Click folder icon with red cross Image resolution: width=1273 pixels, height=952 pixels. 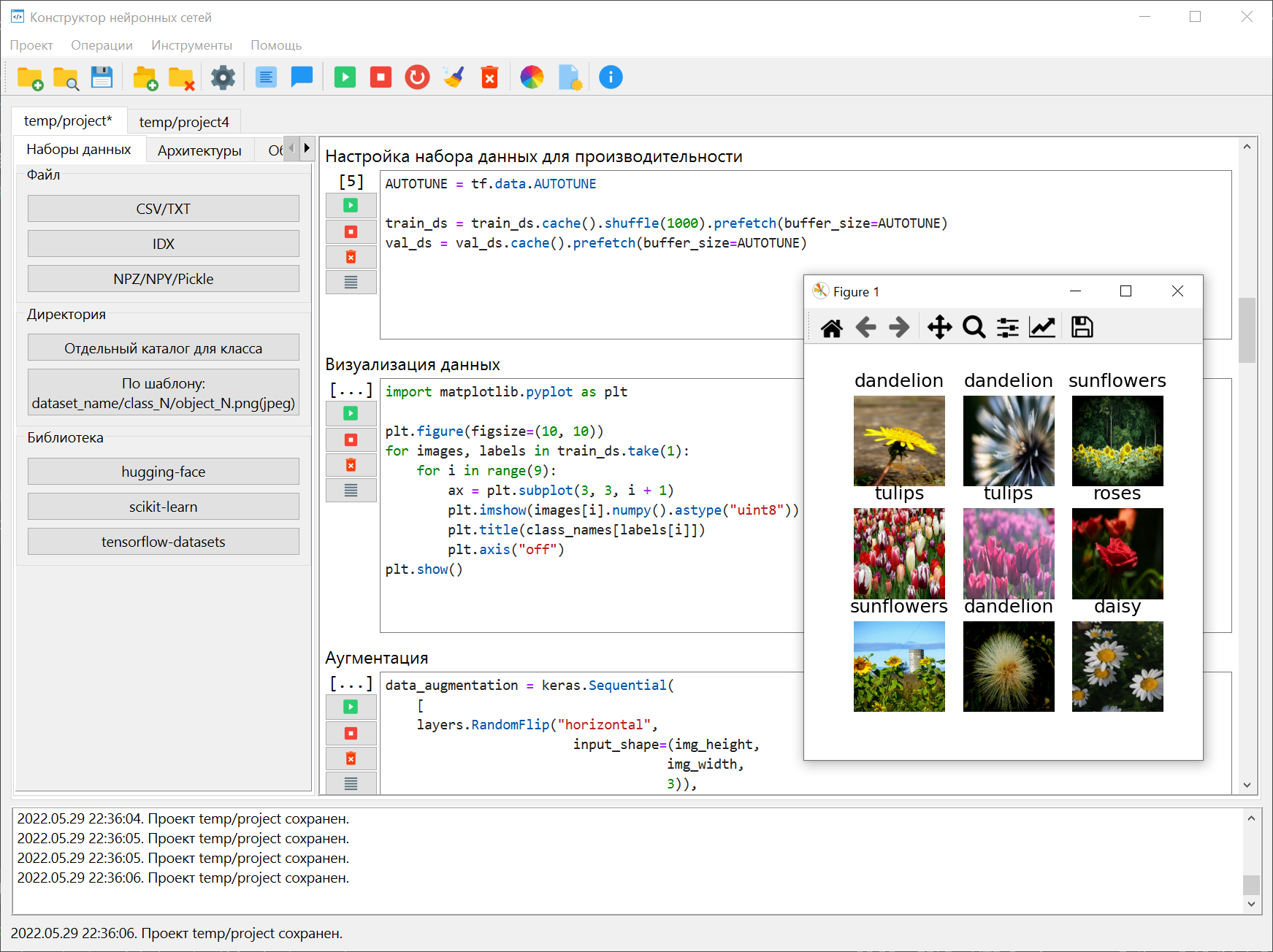[180, 77]
